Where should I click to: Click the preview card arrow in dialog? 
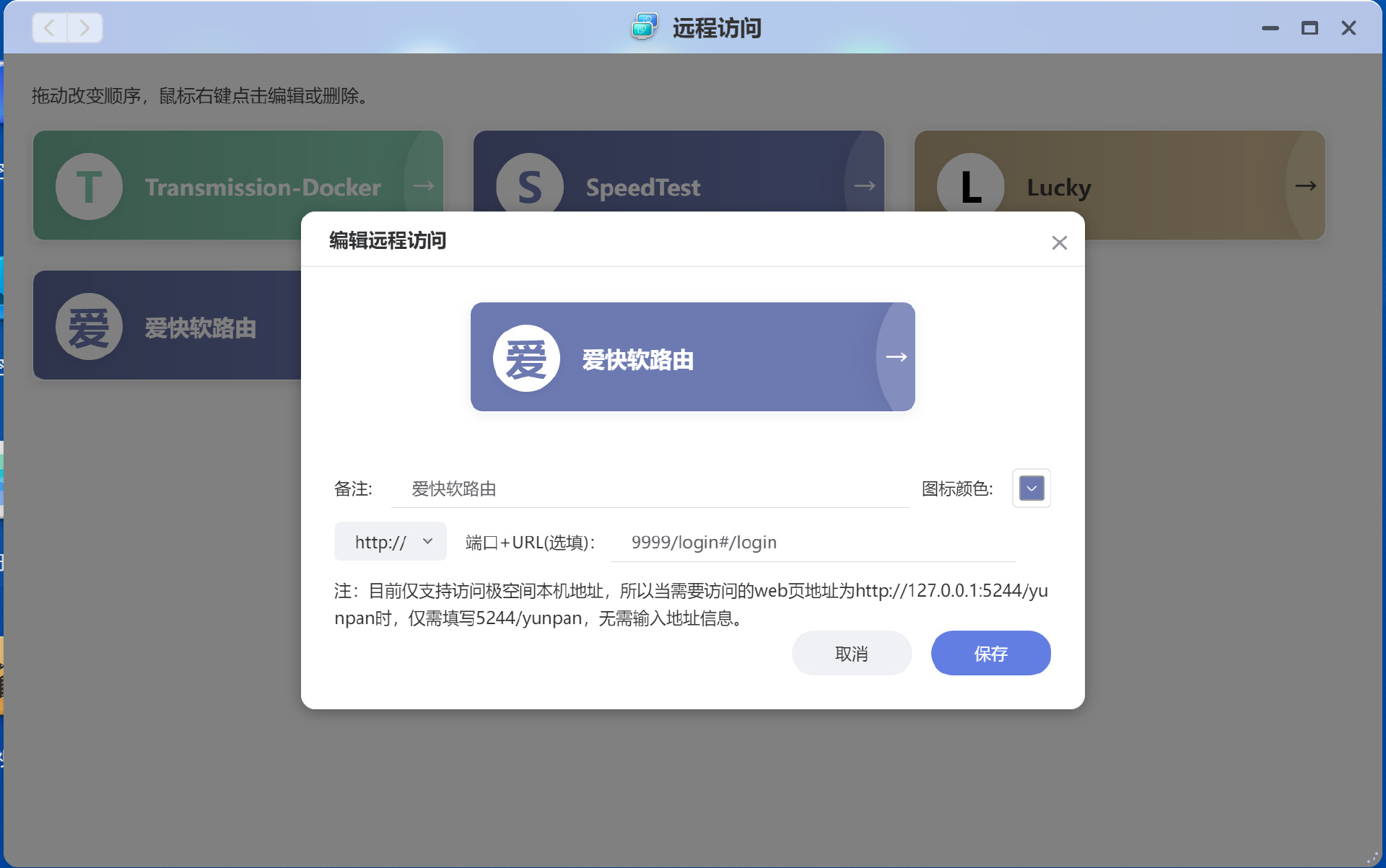pos(896,357)
